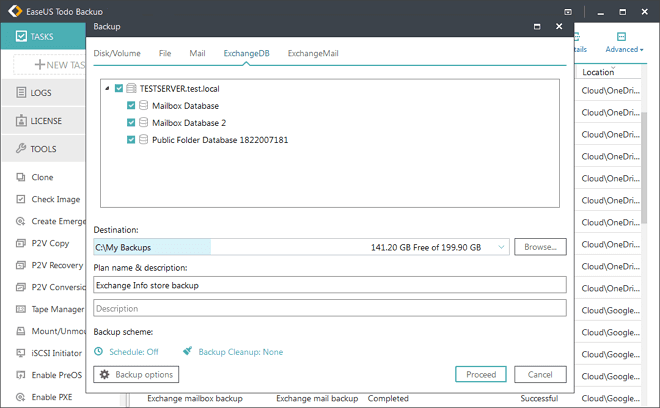The height and width of the screenshot is (408, 660).
Task: Click the Enable PreOS icon
Action: pos(21,374)
